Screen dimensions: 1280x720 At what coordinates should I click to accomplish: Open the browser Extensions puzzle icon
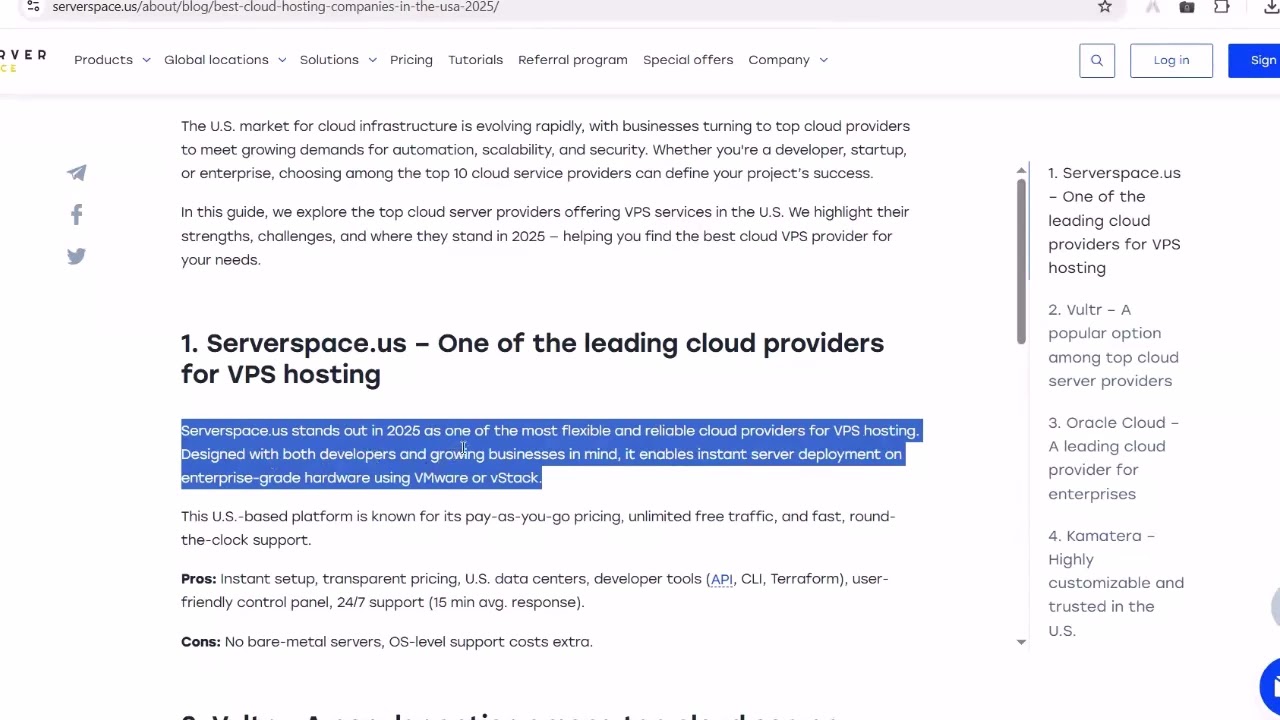(1222, 6)
